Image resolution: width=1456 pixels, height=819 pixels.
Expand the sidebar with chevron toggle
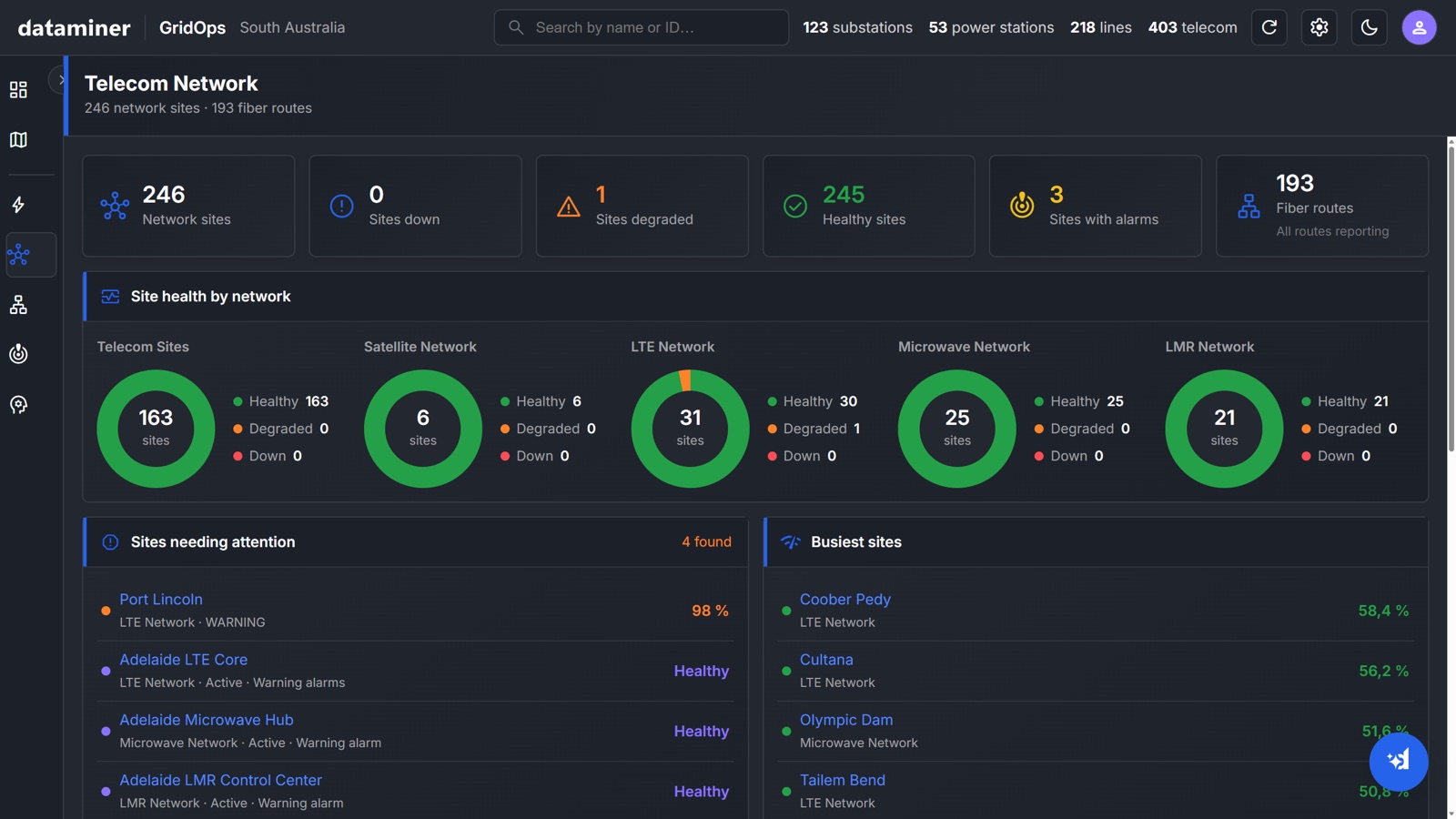point(59,80)
